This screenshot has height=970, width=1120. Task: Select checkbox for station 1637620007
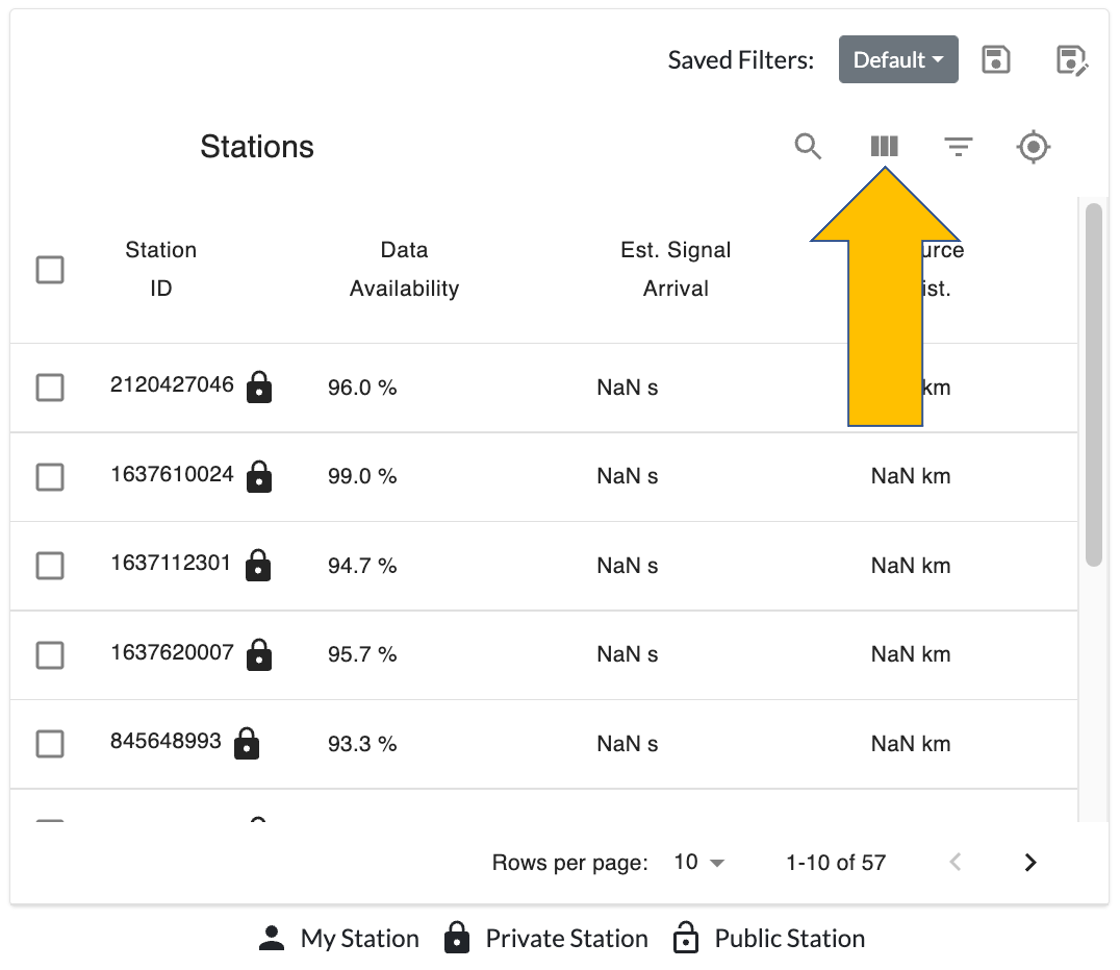pyautogui.click(x=50, y=655)
